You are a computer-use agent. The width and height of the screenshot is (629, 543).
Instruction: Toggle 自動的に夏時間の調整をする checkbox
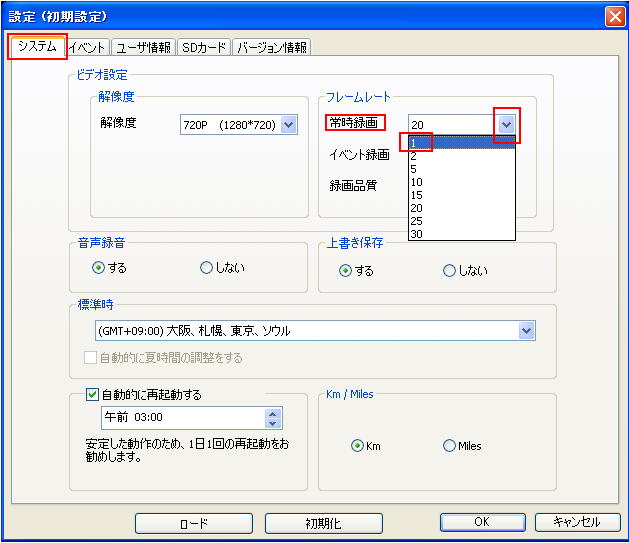click(x=90, y=357)
